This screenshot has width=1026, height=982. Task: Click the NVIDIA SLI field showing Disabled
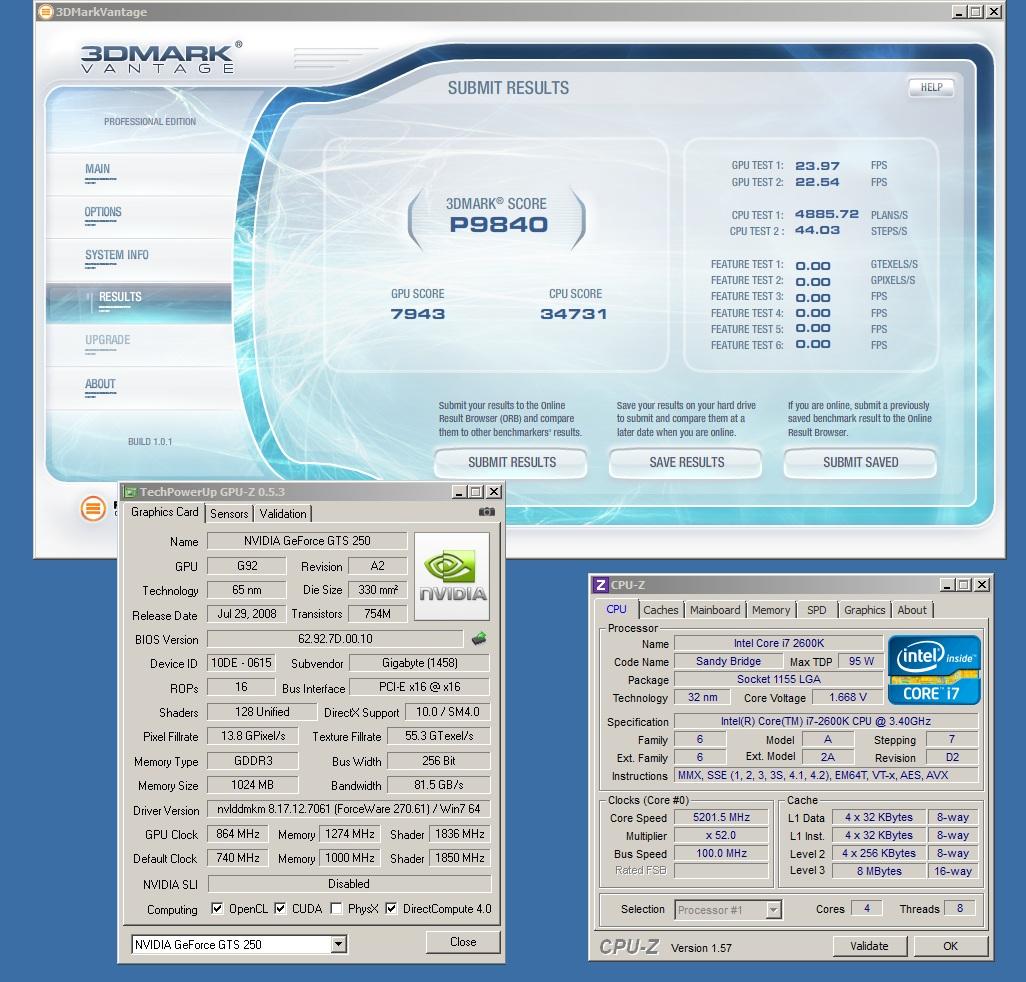tap(349, 884)
